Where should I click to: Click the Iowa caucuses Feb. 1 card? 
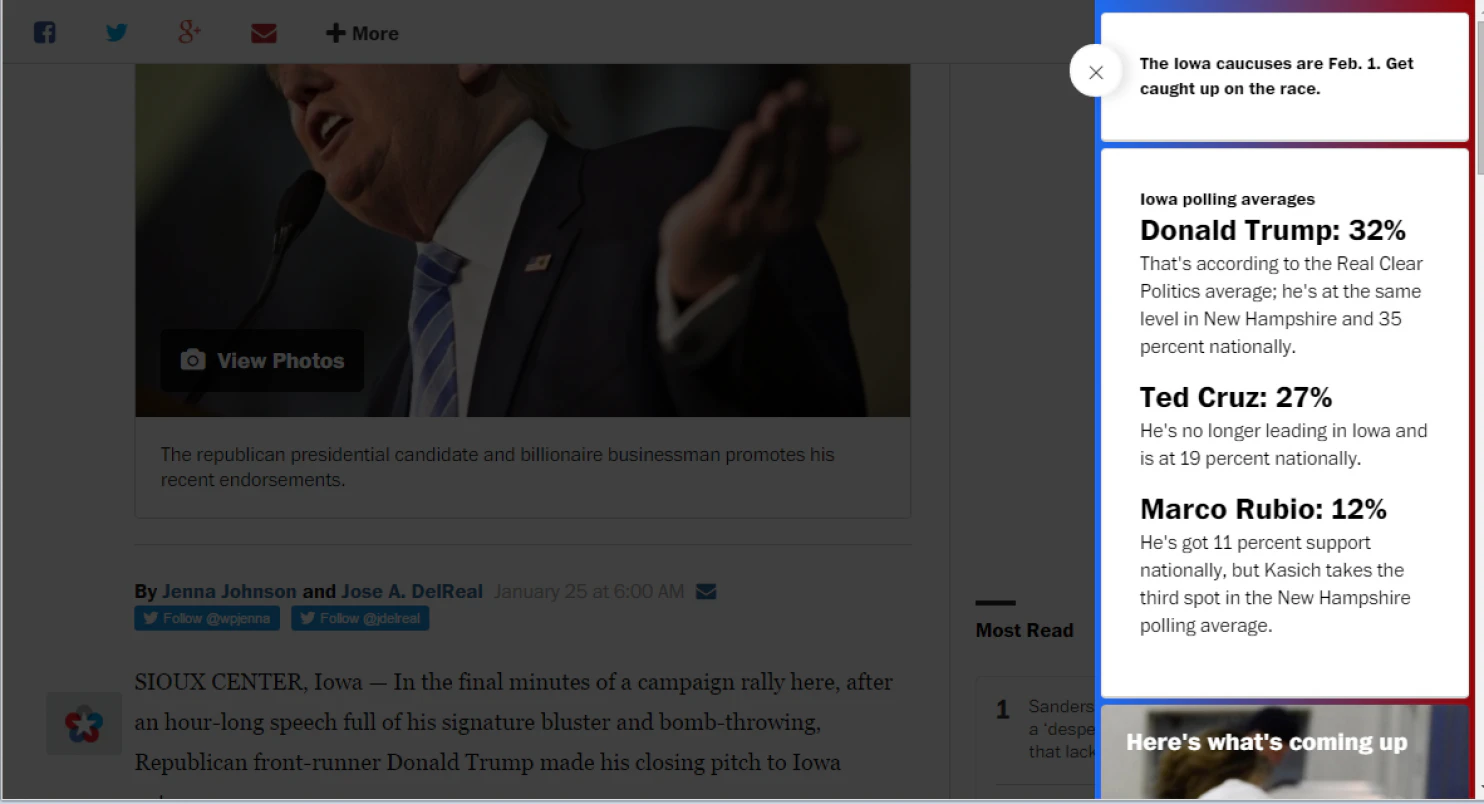pos(1285,76)
